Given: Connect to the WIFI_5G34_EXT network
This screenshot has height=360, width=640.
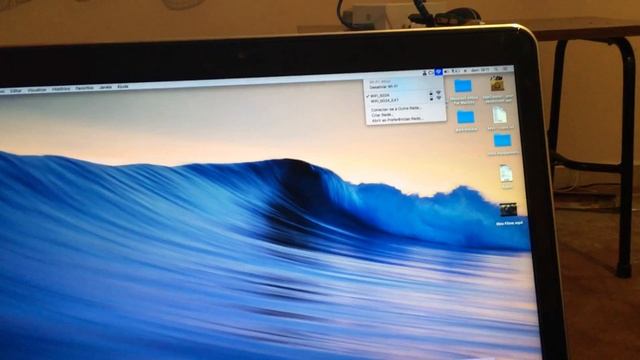Looking at the screenshot, I should coord(384,100).
